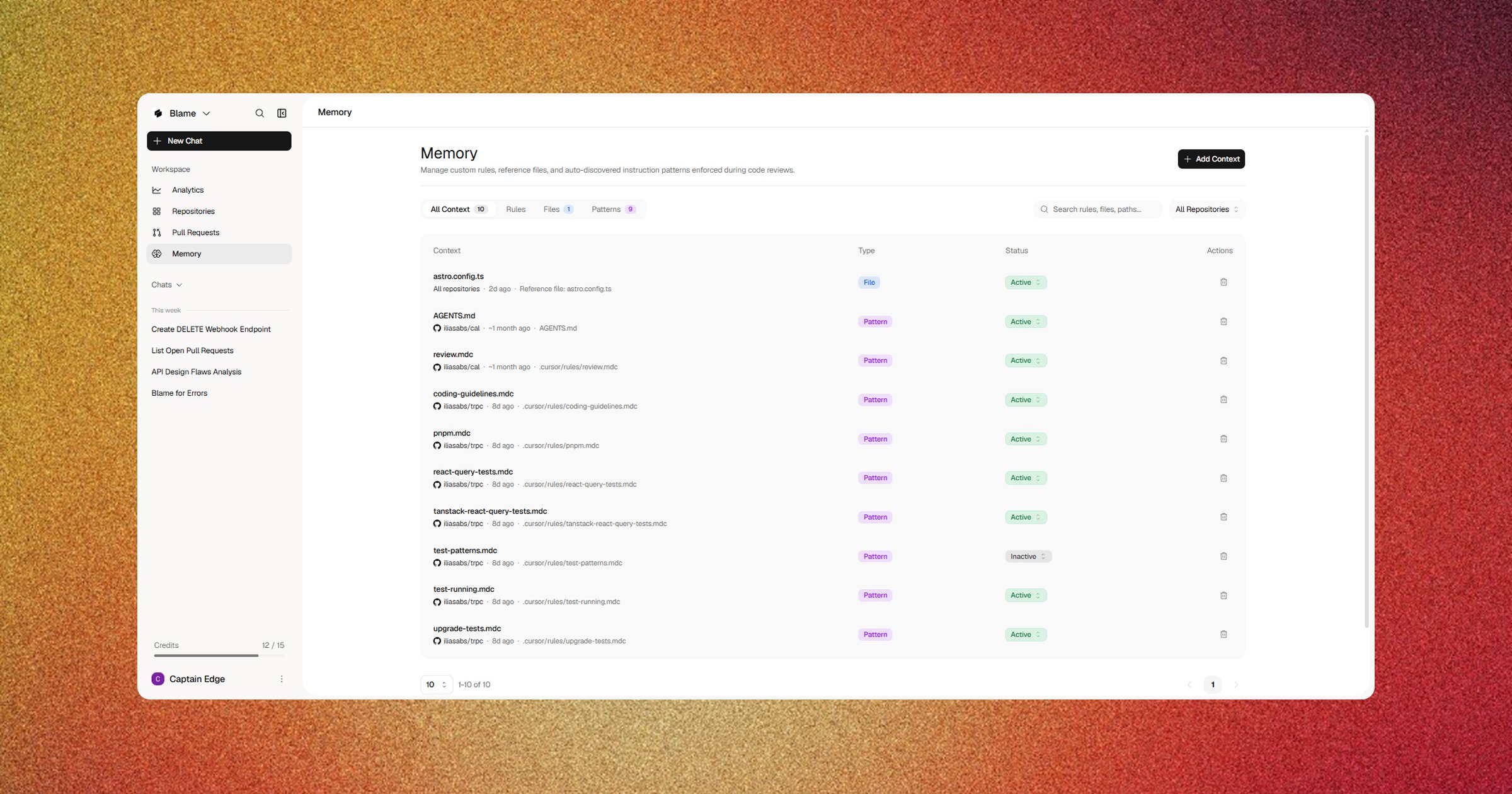Click the Add Context button
The image size is (1512, 794).
pyautogui.click(x=1211, y=159)
